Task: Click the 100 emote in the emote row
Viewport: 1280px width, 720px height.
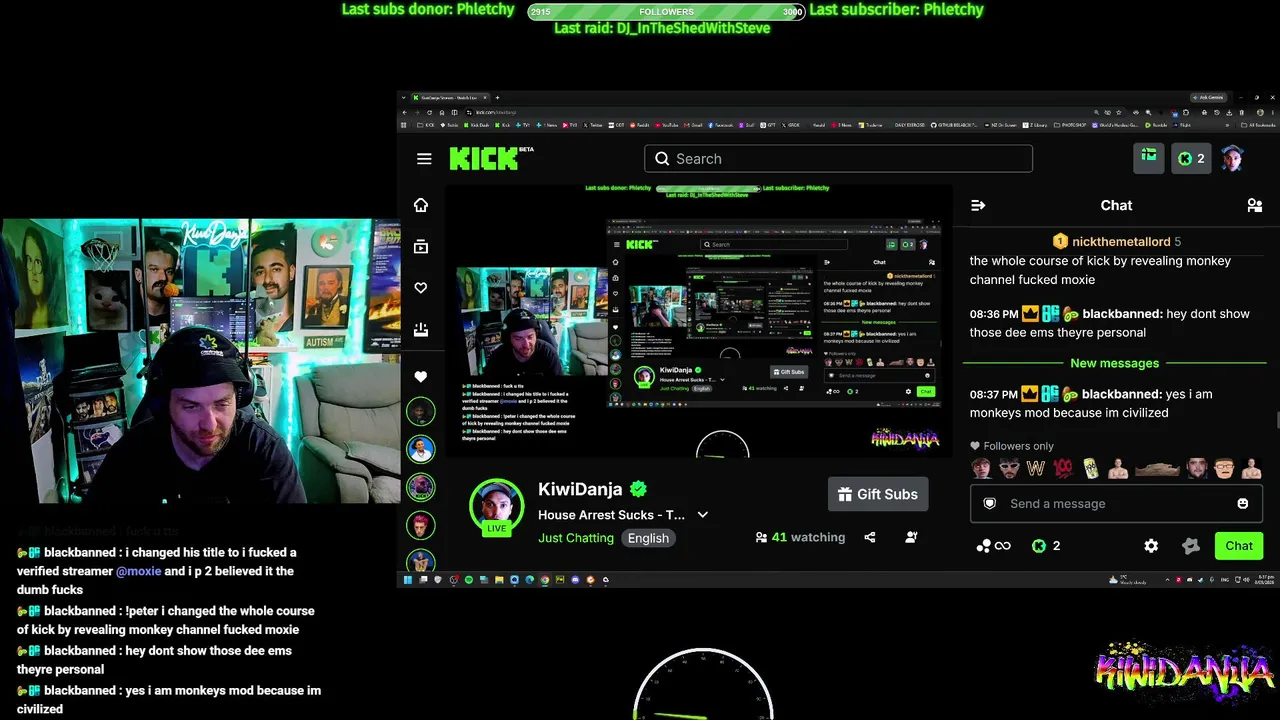Action: click(x=1063, y=468)
